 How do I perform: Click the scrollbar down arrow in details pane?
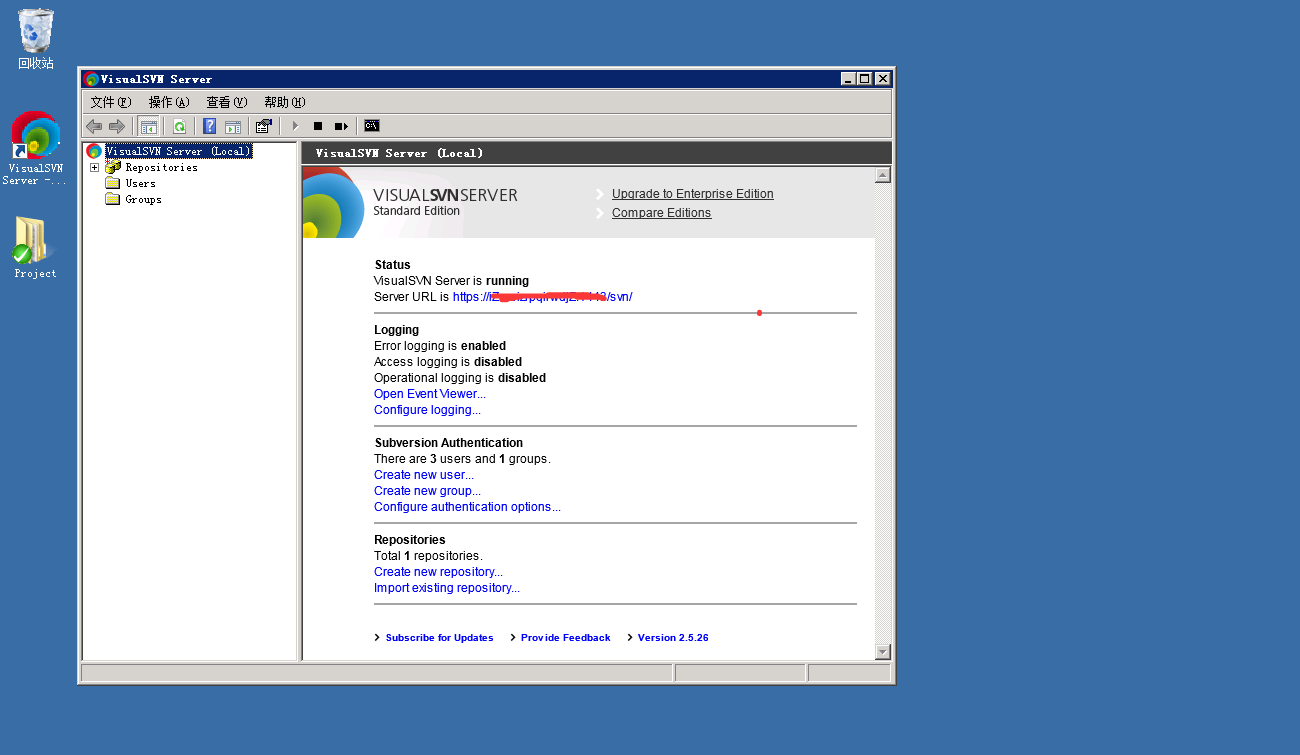882,652
